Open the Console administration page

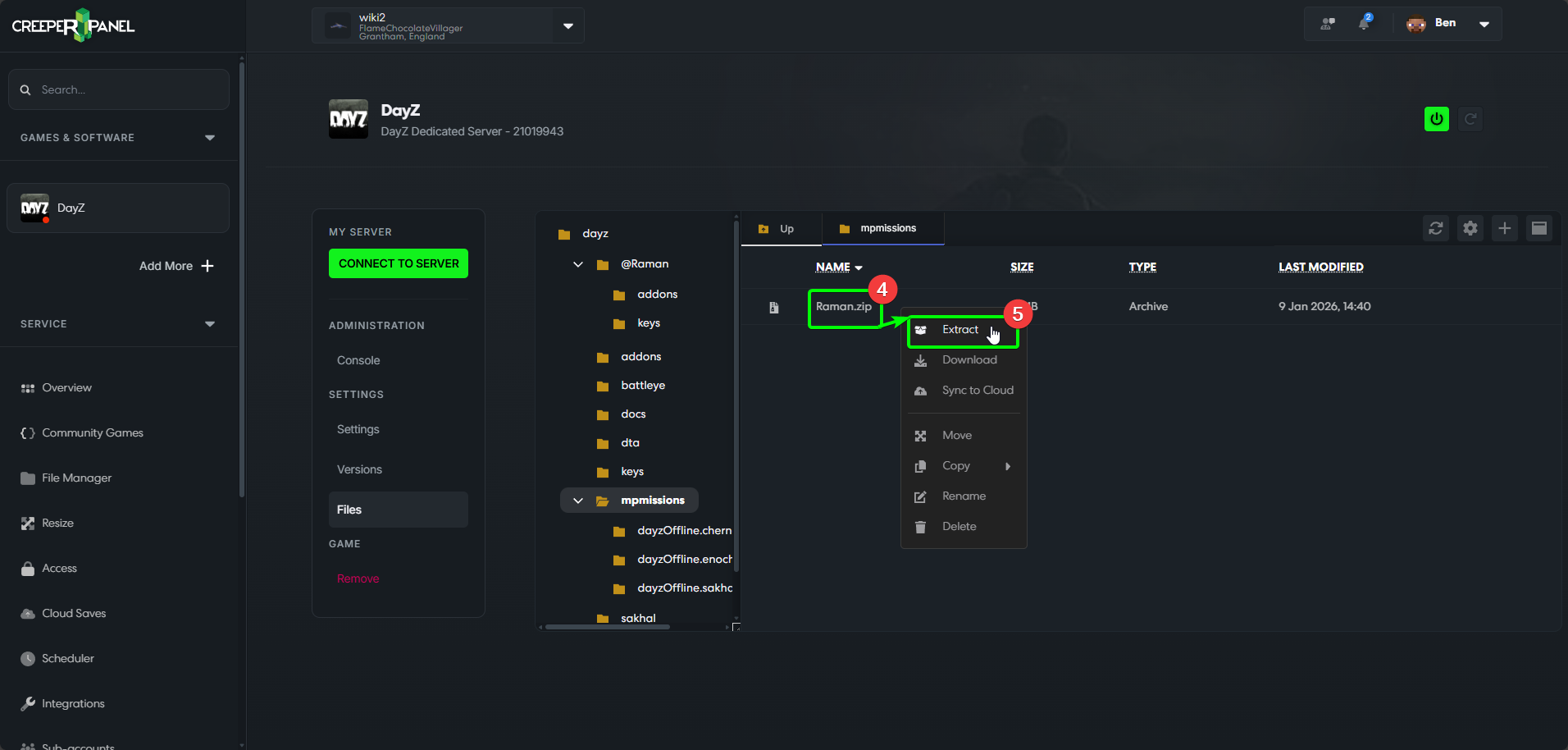pos(358,360)
